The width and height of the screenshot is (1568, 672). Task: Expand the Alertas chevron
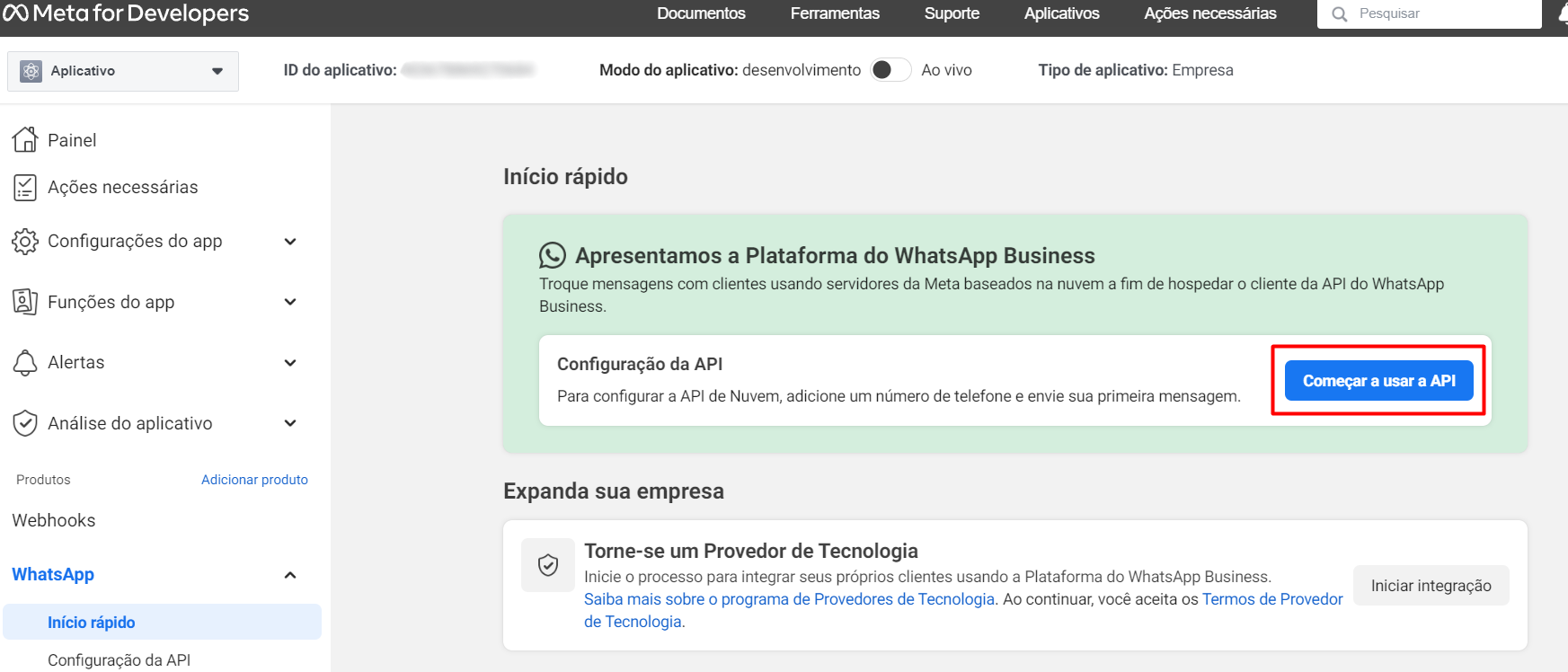pyautogui.click(x=290, y=363)
